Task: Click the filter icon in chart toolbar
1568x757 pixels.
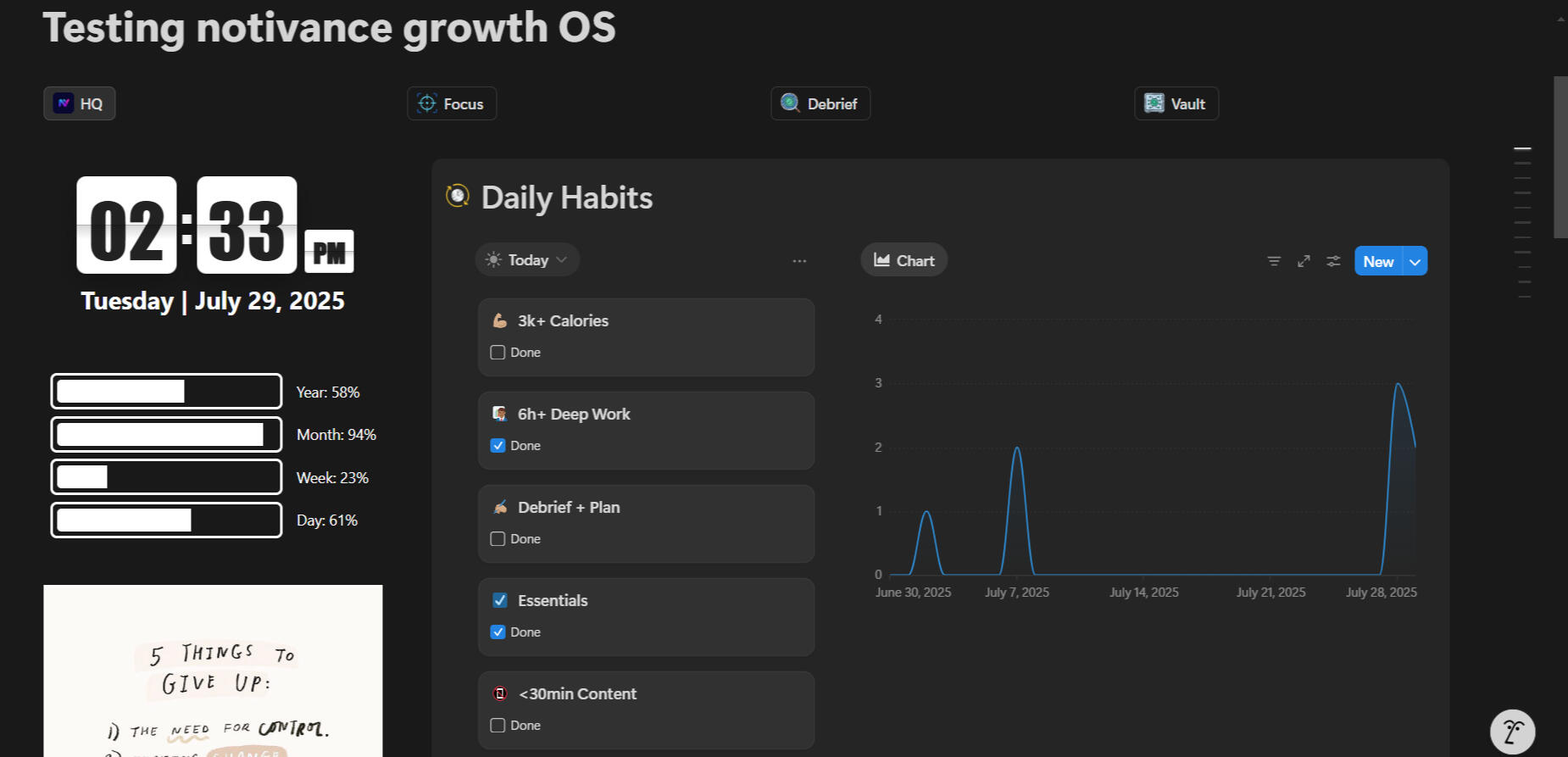Action: point(1273,261)
